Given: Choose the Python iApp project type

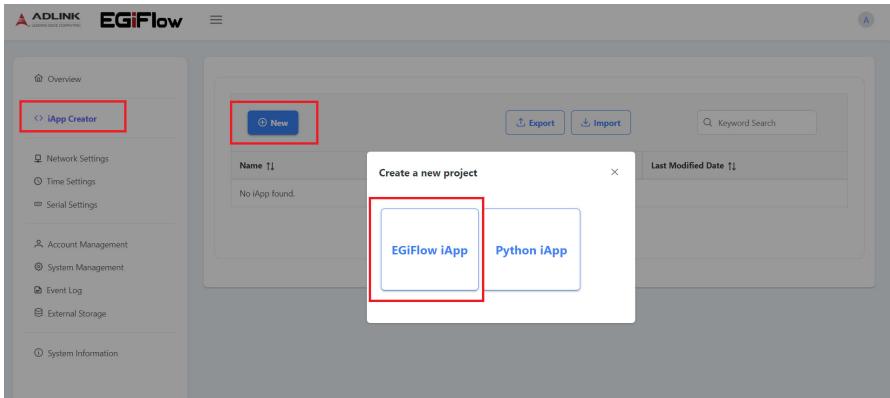Looking at the screenshot, I should 531,250.
